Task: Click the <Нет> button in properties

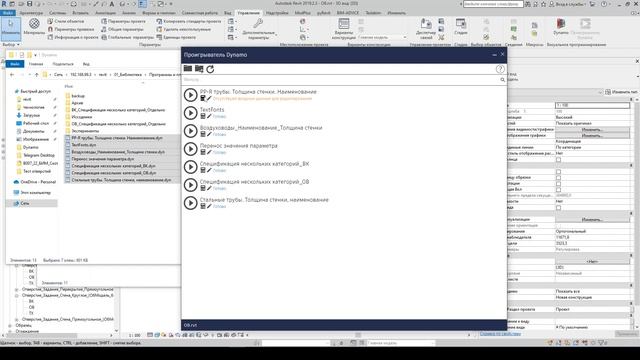Action: (592, 262)
